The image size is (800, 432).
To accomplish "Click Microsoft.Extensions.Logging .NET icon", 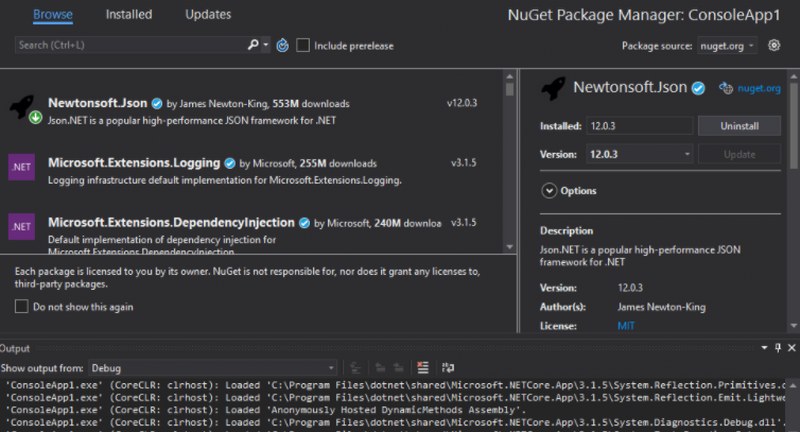I will click(21, 167).
